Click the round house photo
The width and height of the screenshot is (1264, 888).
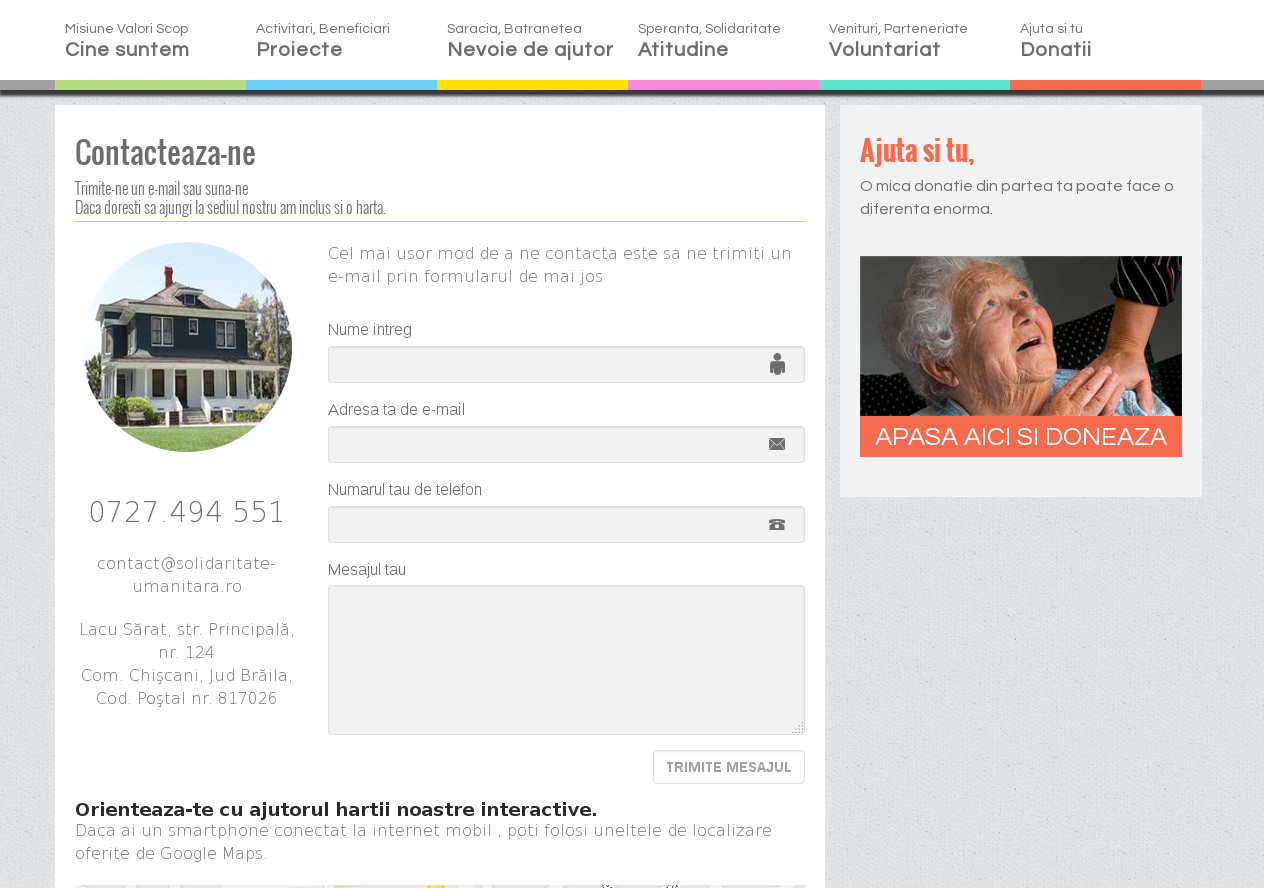[187, 347]
